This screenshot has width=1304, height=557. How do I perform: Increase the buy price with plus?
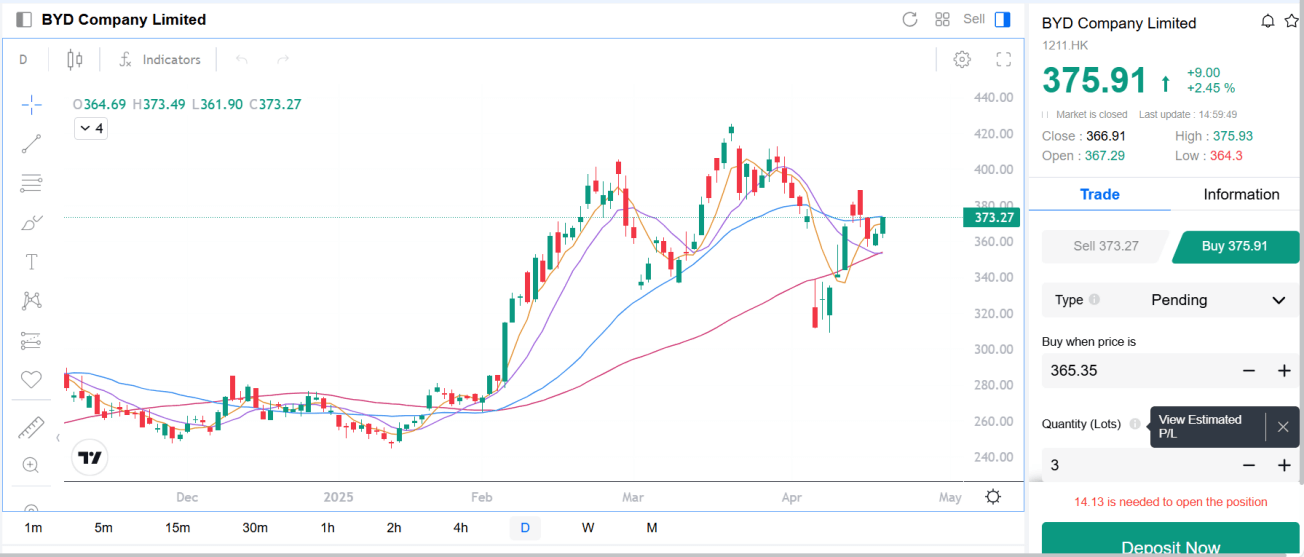tap(1284, 371)
